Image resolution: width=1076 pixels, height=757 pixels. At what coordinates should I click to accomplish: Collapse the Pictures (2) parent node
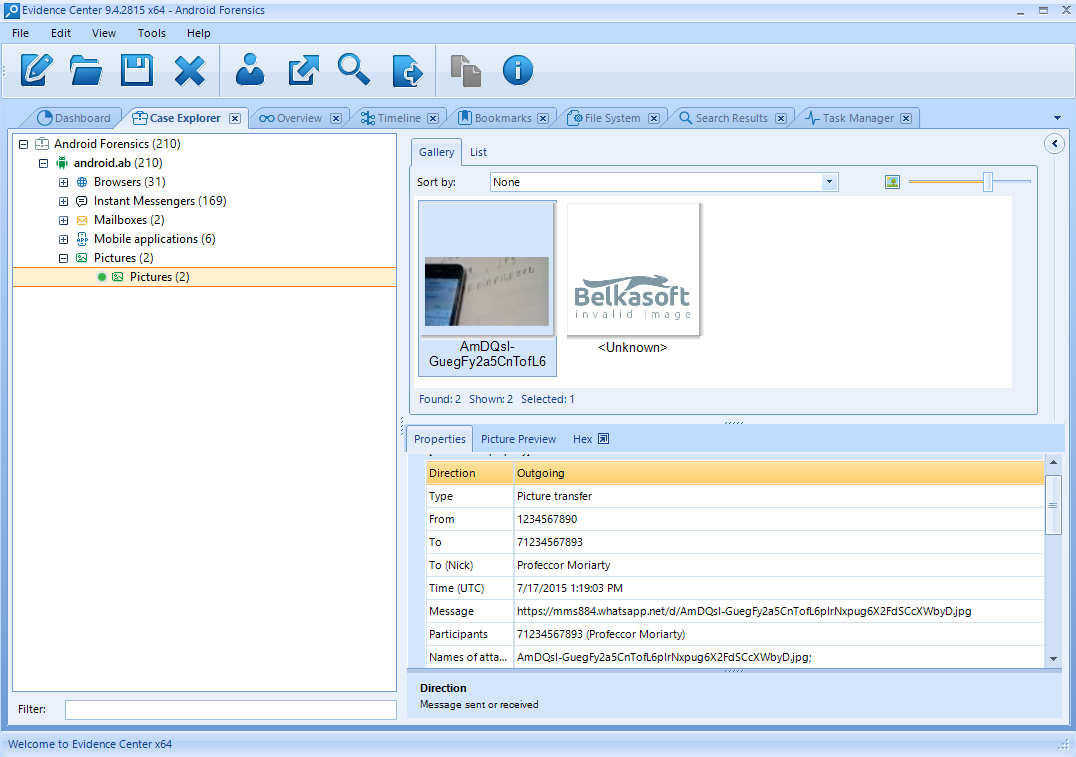coord(63,258)
